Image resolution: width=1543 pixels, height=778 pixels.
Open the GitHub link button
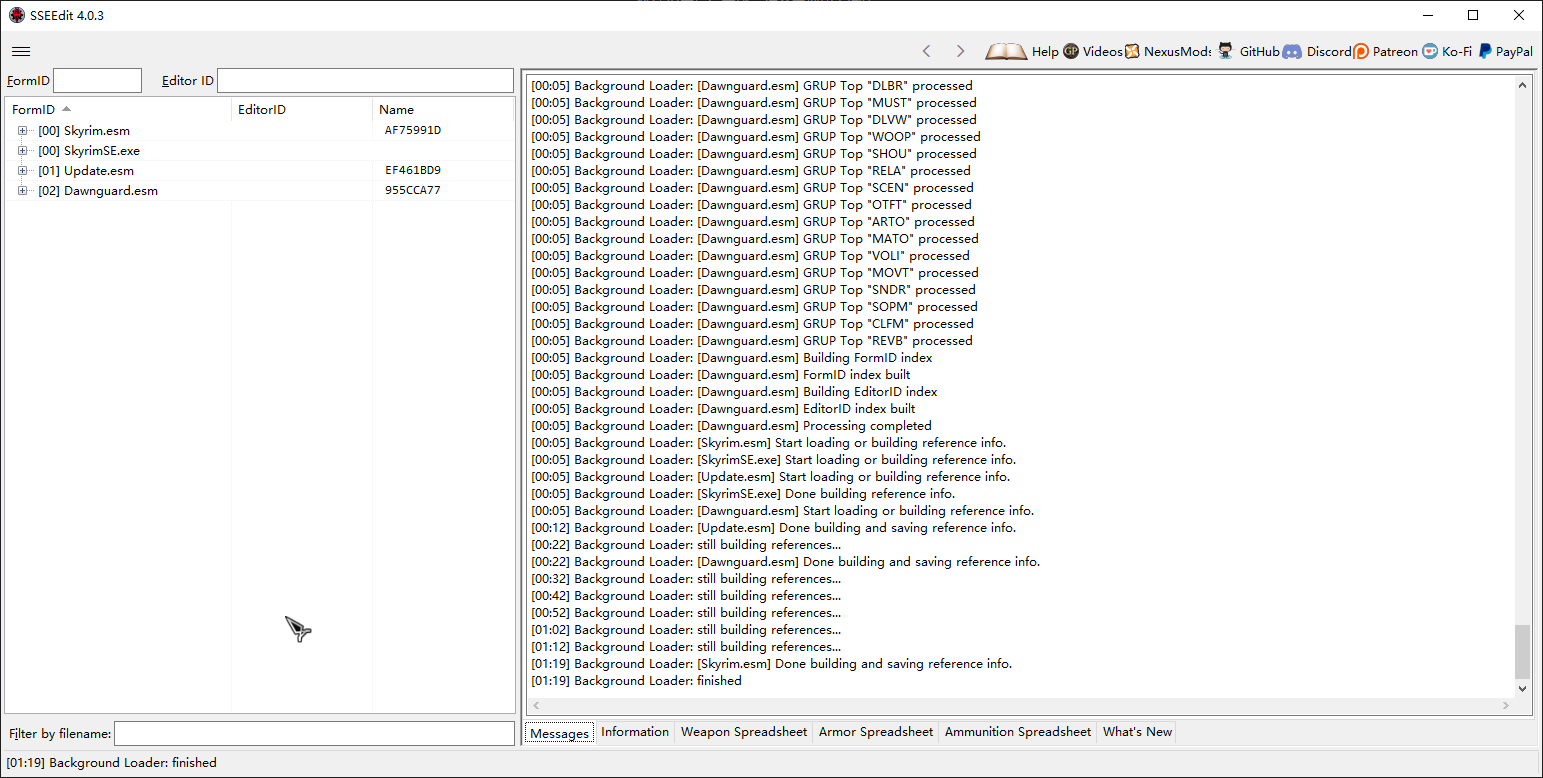1249,51
